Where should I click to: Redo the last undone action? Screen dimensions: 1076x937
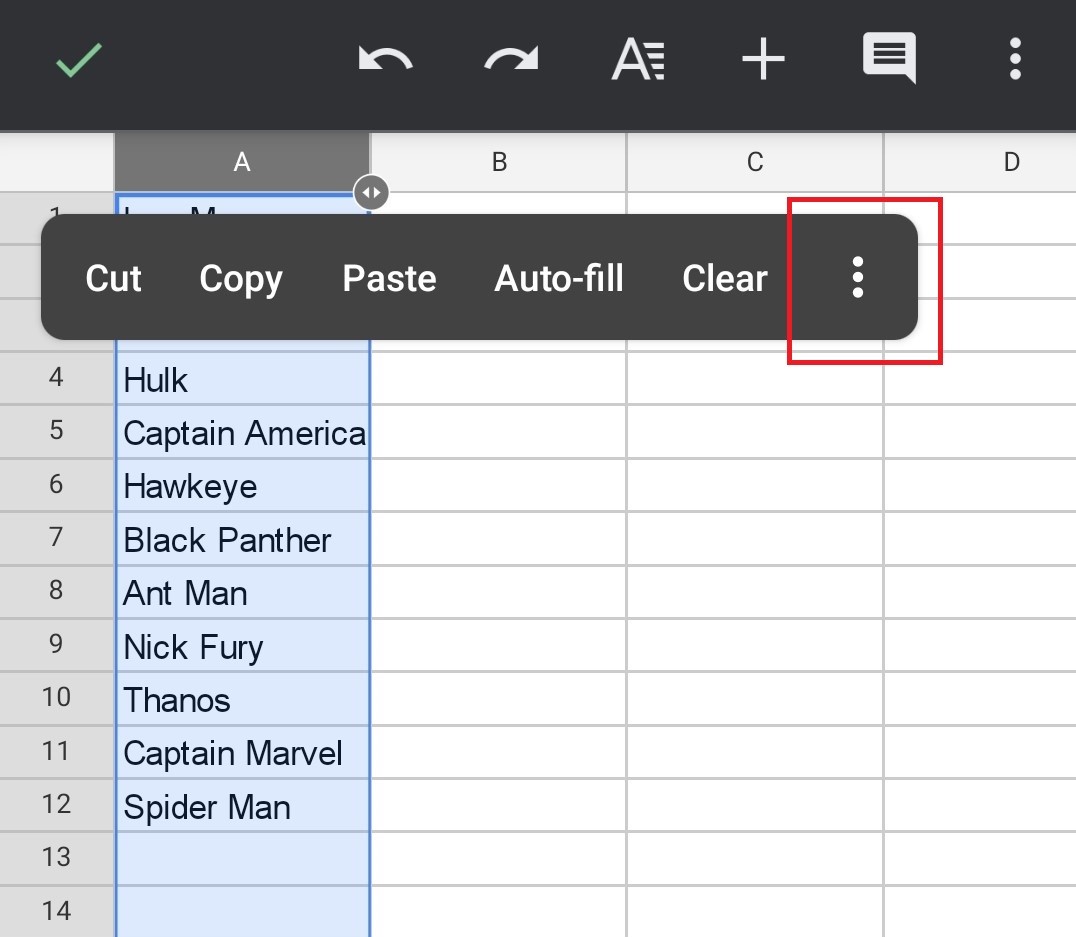[511, 60]
